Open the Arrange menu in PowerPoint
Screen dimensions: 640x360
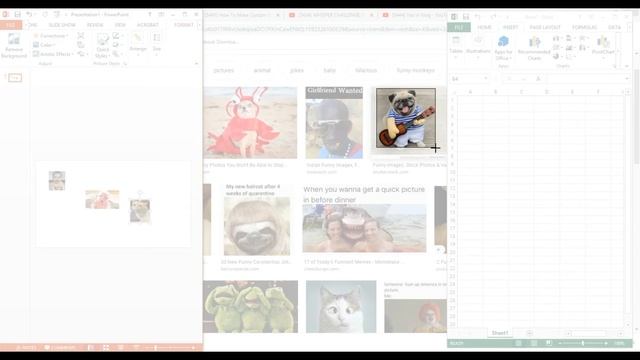(138, 43)
